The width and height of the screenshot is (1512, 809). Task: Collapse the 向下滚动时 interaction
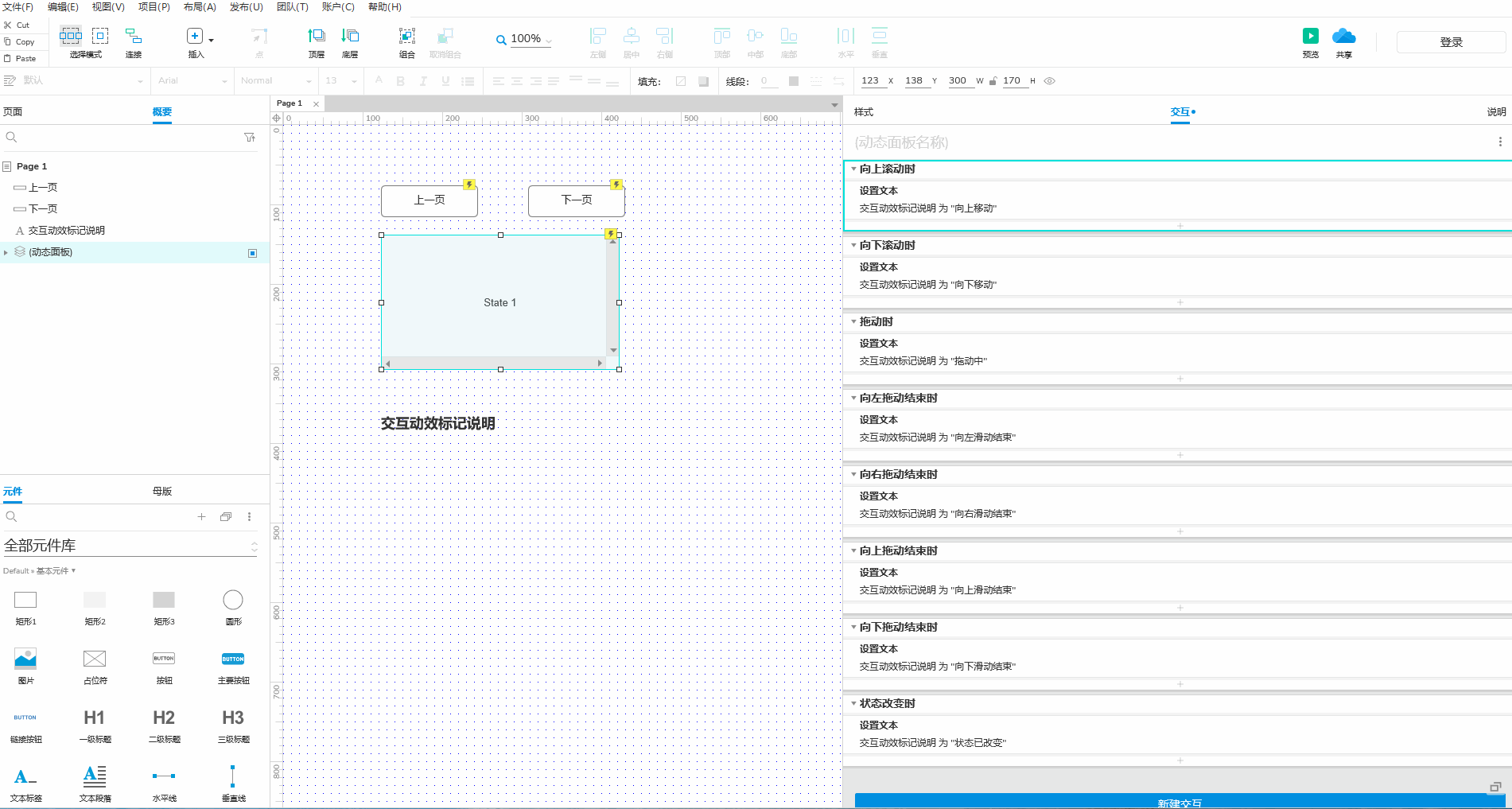[x=853, y=245]
